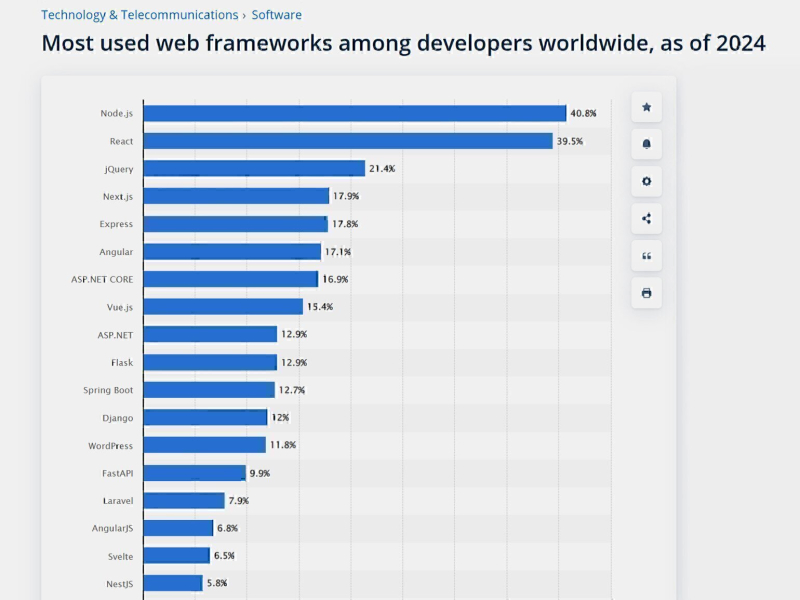Image resolution: width=800 pixels, height=600 pixels.
Task: Select the Express bar
Action: click(236, 223)
